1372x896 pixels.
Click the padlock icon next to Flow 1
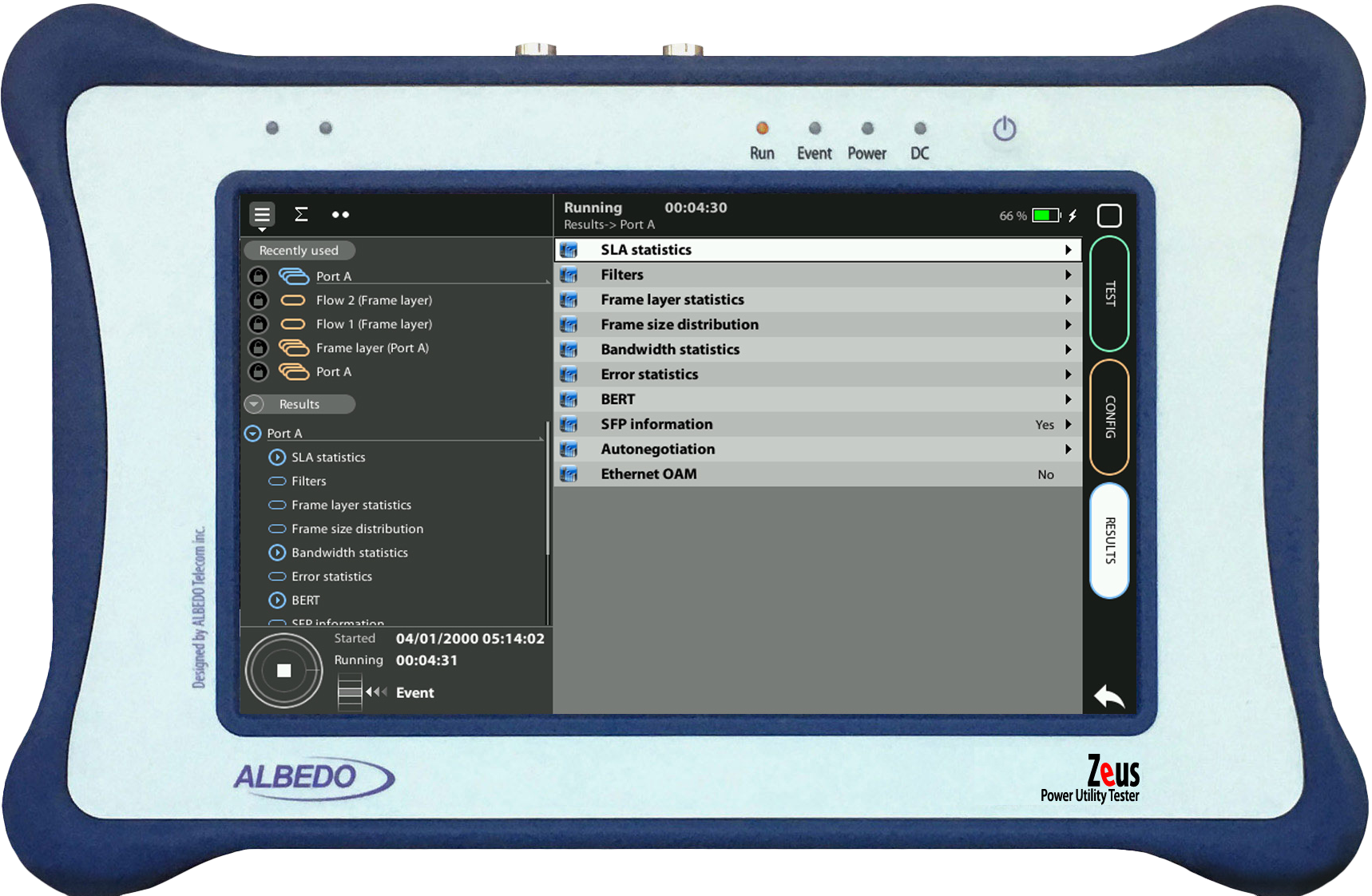(258, 323)
